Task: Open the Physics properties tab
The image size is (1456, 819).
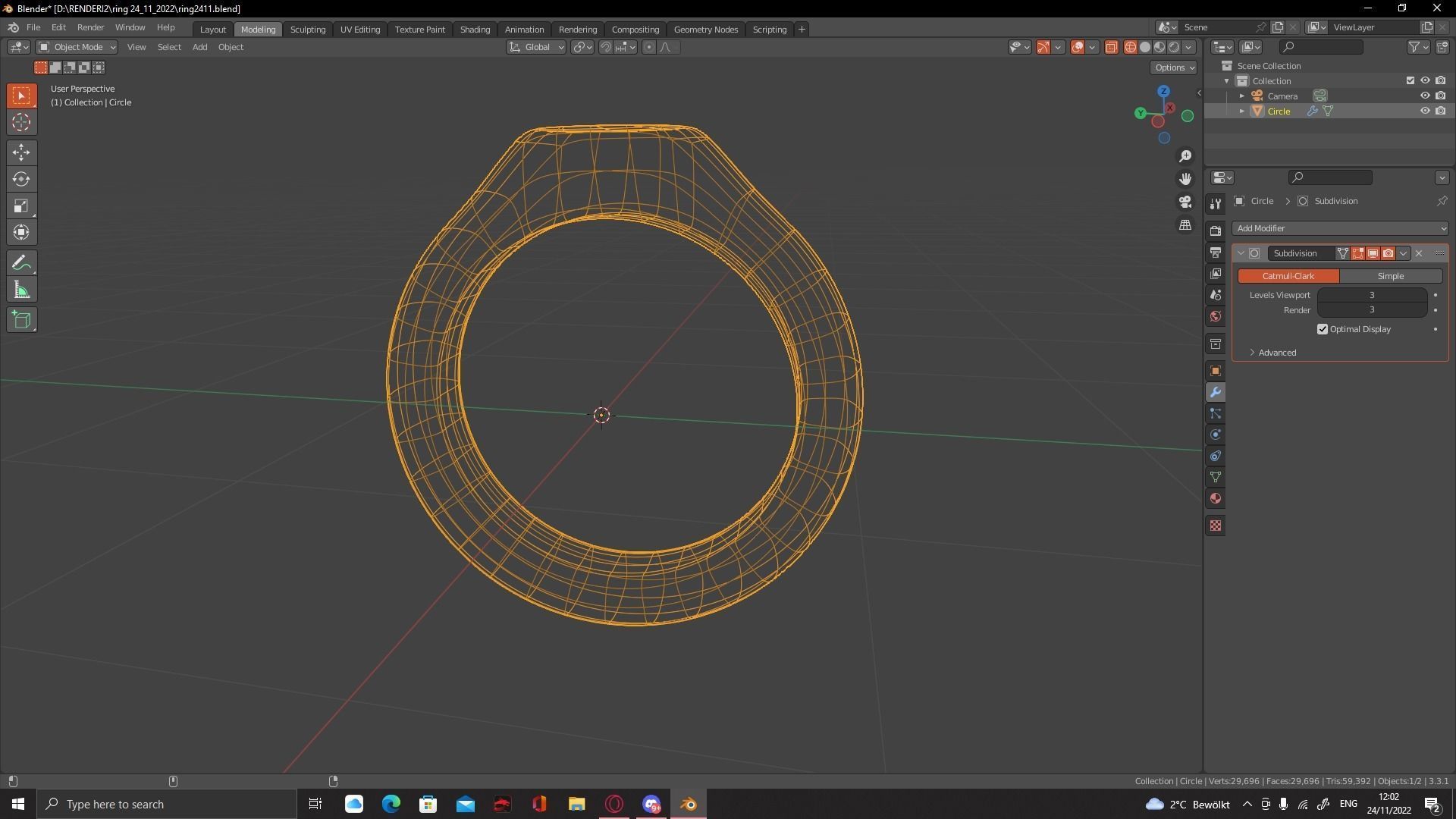Action: [x=1216, y=435]
